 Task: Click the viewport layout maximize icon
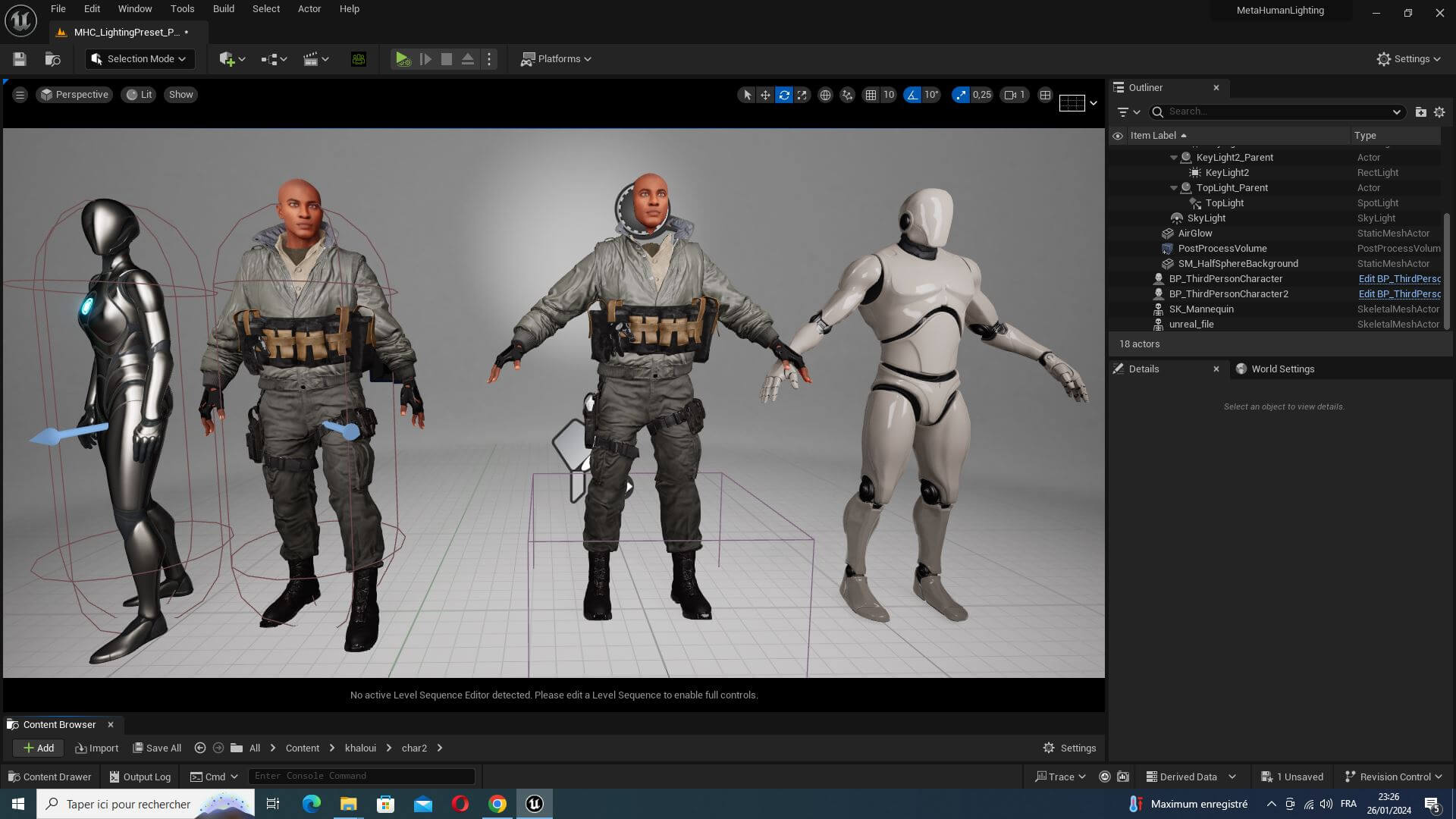(1045, 95)
